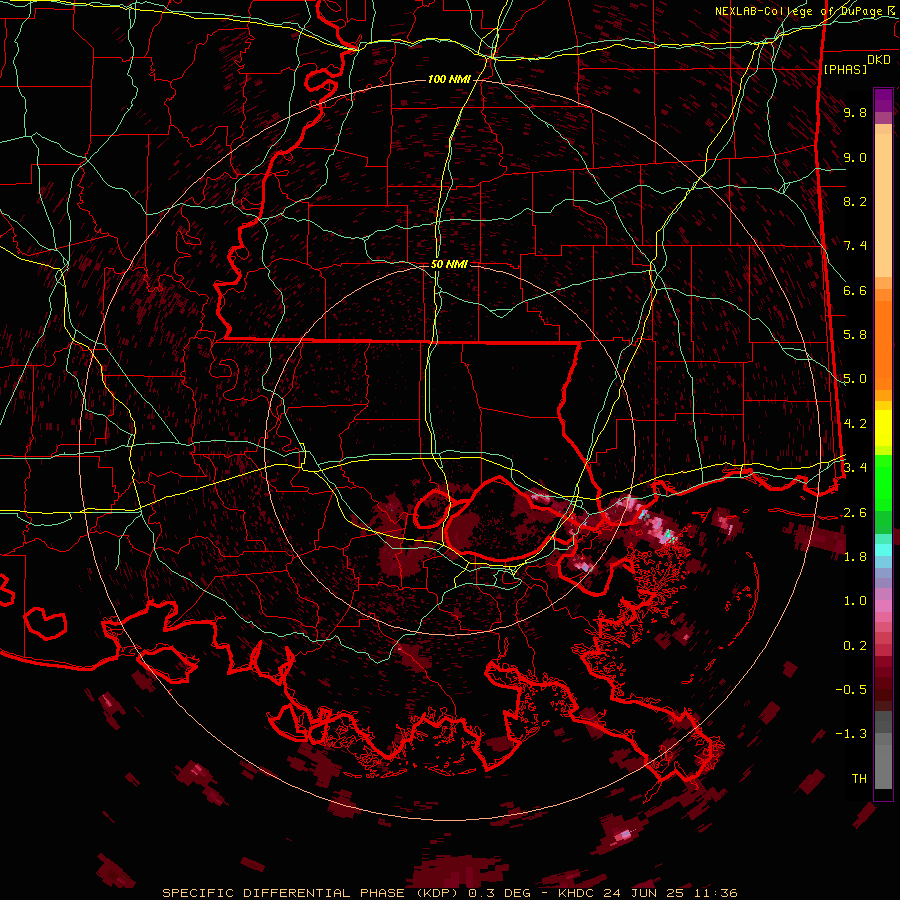
Task: Select the -1.3 scale label
Action: (852, 734)
